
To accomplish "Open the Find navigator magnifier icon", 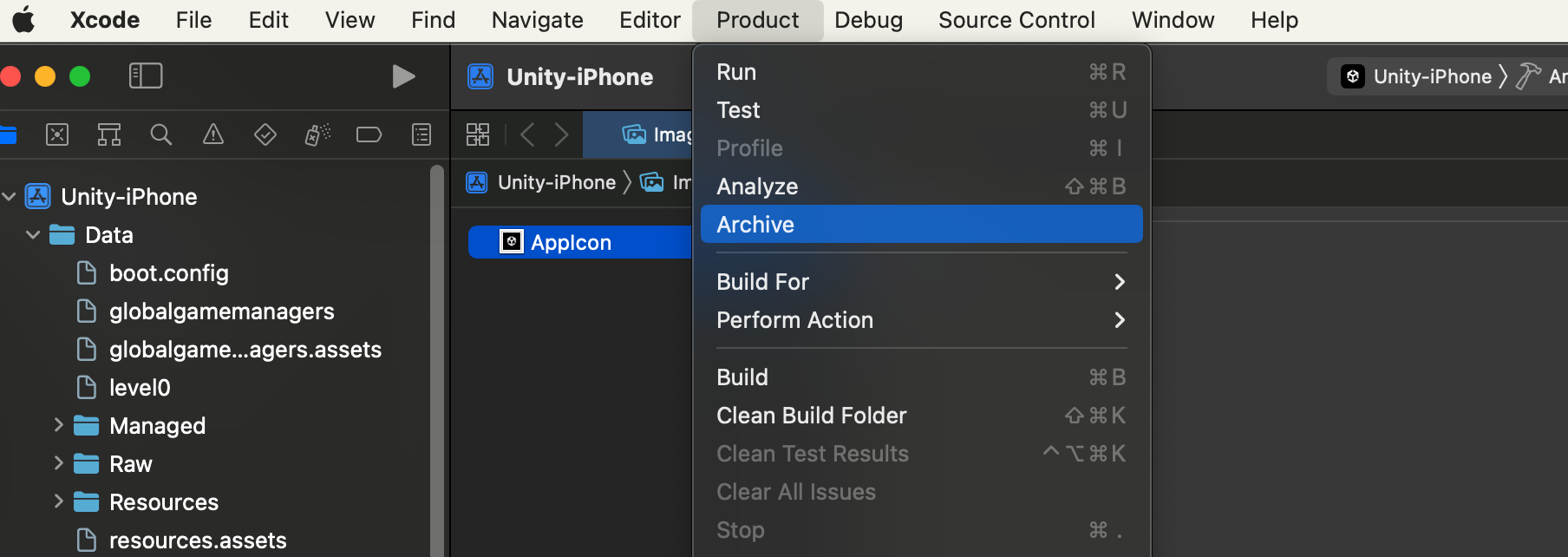I will pos(161,134).
